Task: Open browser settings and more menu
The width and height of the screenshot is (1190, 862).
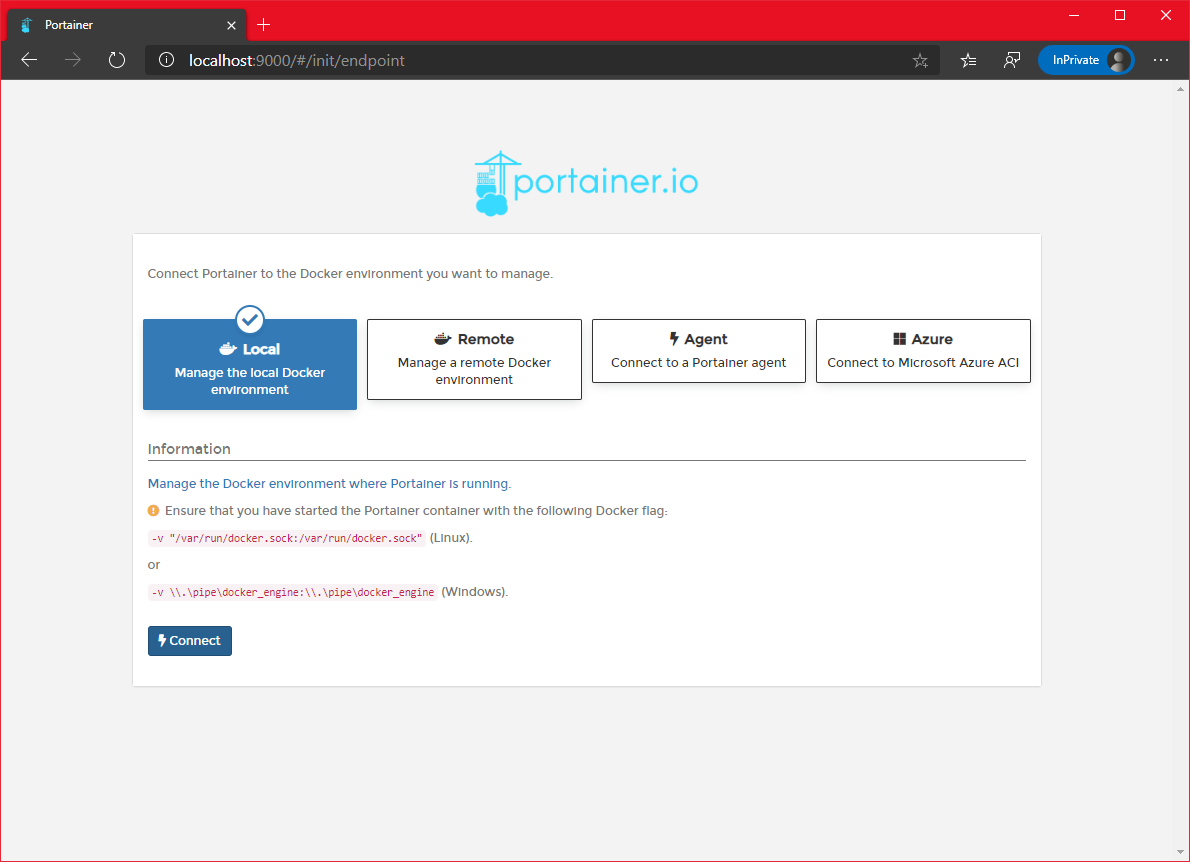Action: tap(1161, 60)
